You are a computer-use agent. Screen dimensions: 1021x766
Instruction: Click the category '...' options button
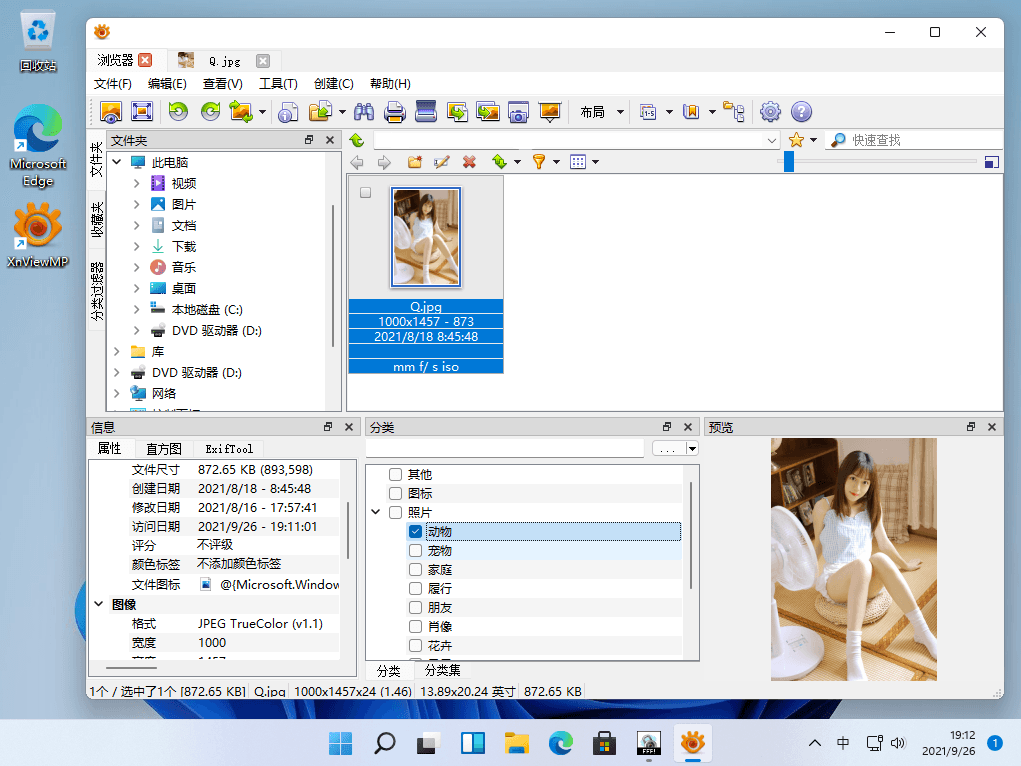668,448
